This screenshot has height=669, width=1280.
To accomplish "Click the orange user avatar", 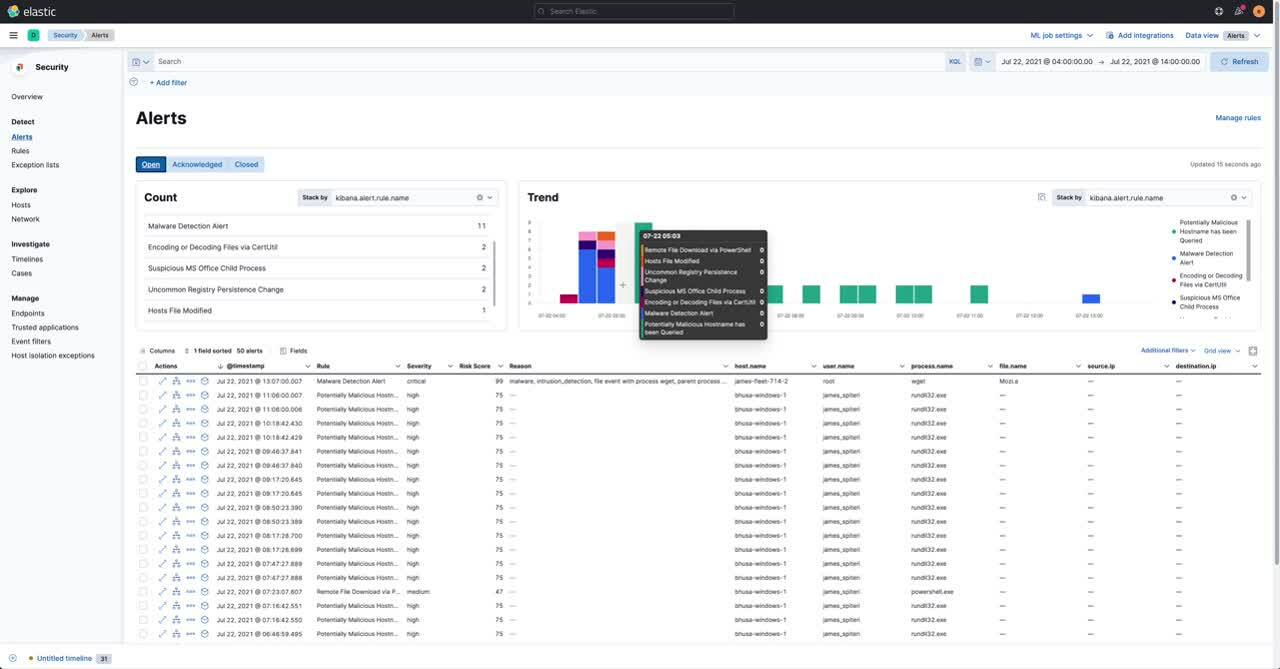I will click(1259, 11).
